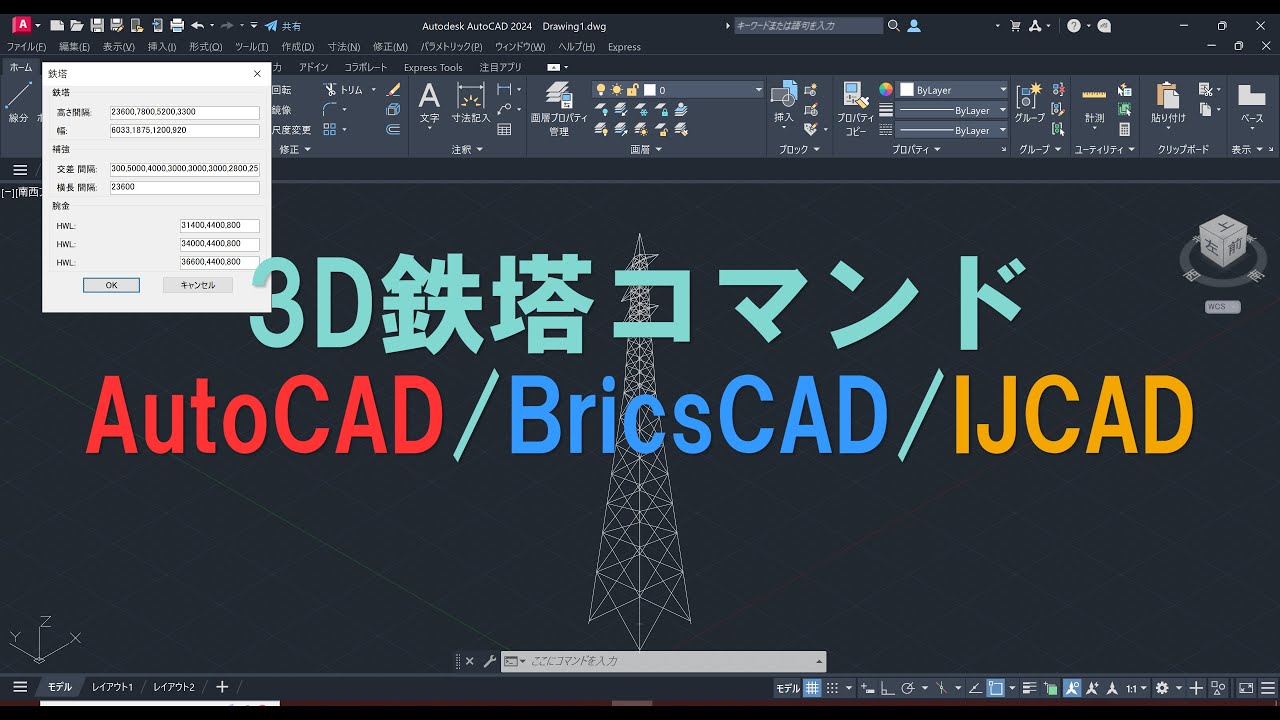This screenshot has height=720, width=1280.
Task: Open the Dimension (寸法) menu
Action: pyautogui.click(x=344, y=47)
